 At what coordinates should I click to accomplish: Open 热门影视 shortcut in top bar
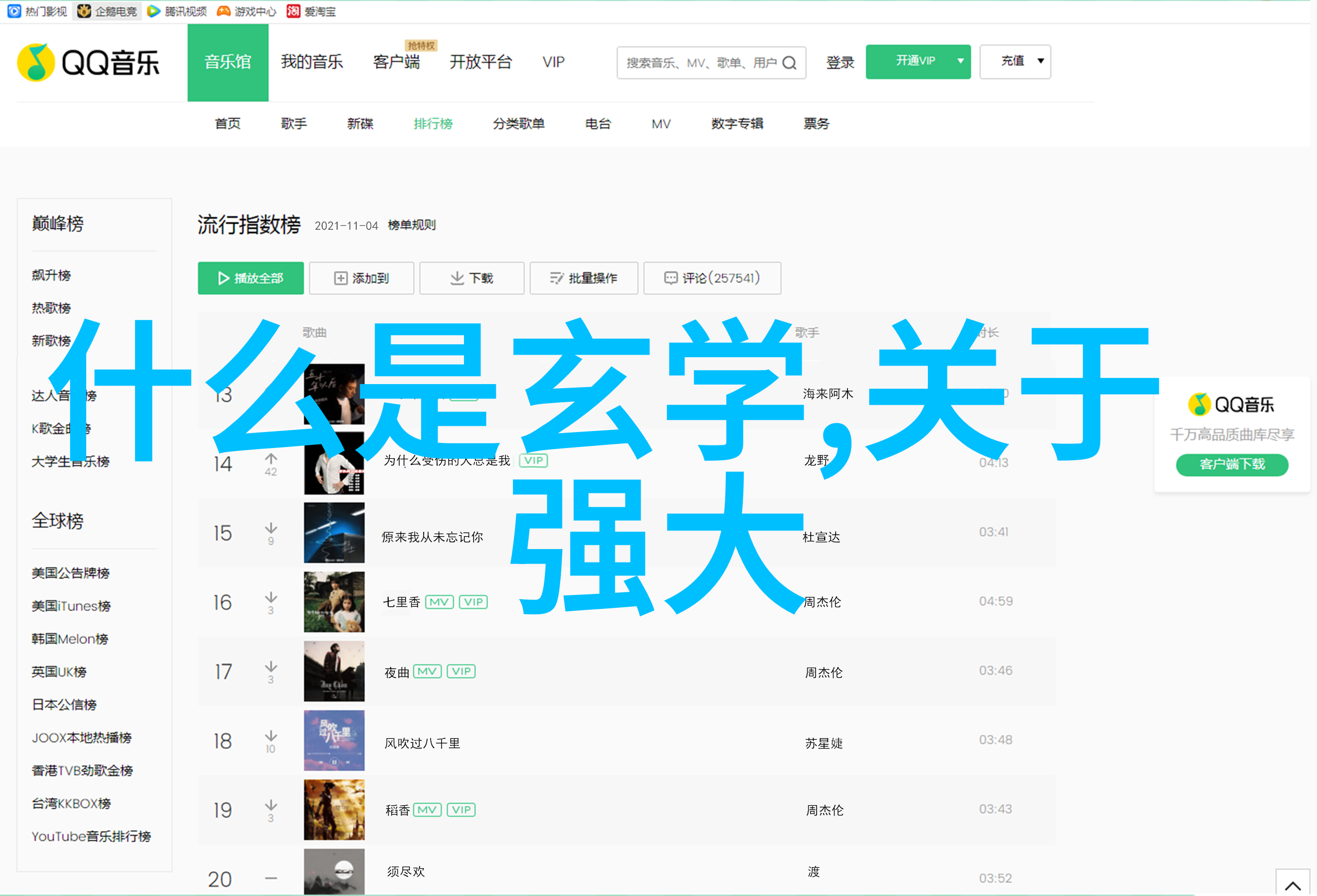coord(38,11)
